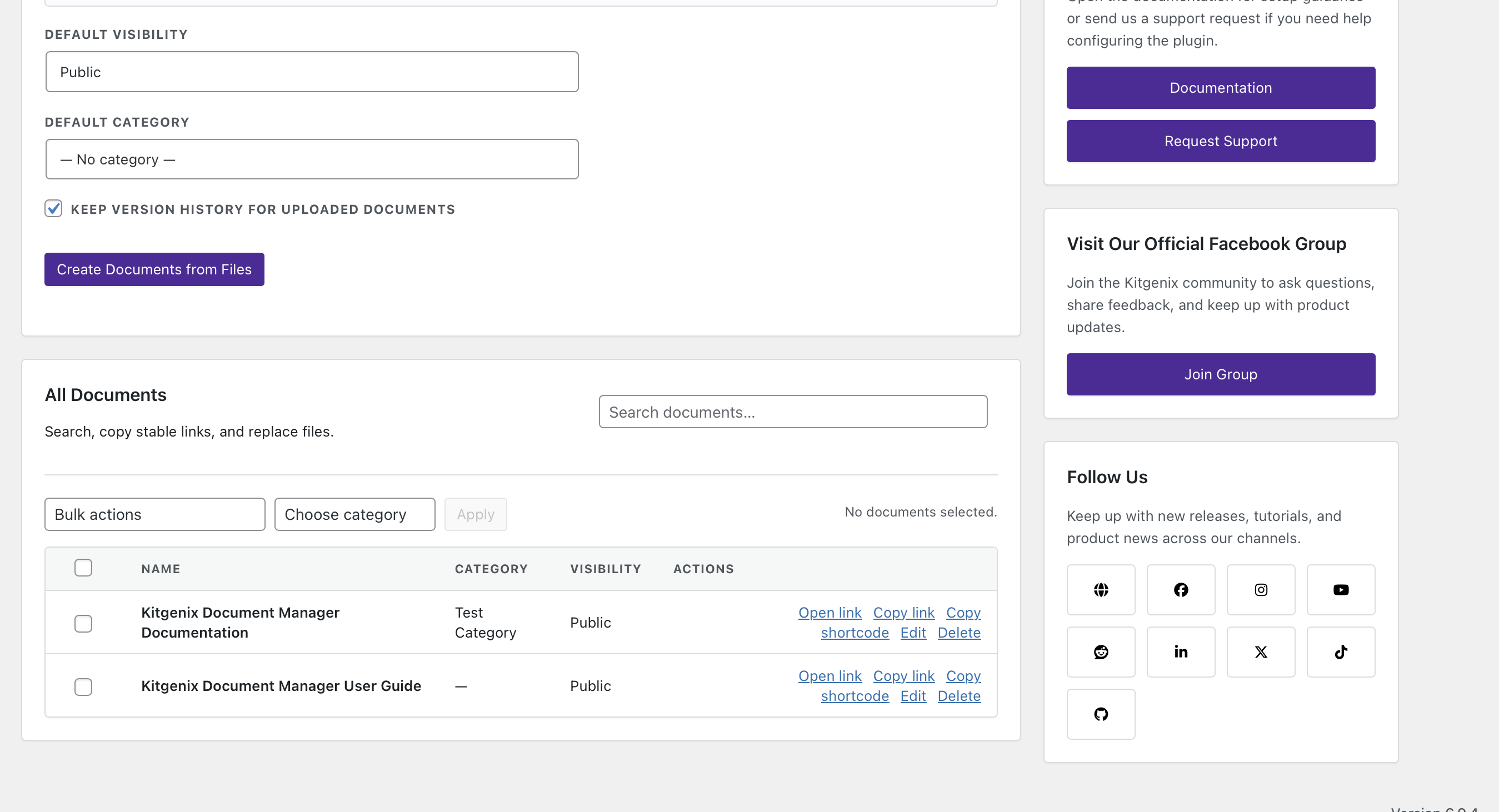1499x812 pixels.
Task: Open link for Document Manager User Guide
Action: click(830, 676)
